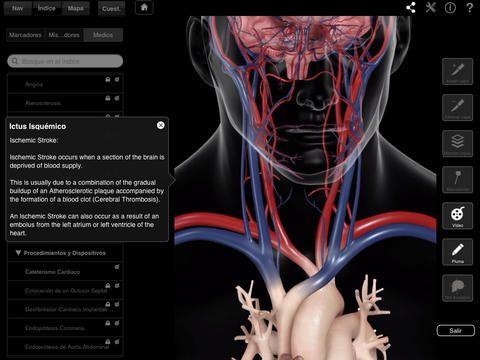Open the tools settings wrench icon
480x360 pixels.
click(430, 7)
